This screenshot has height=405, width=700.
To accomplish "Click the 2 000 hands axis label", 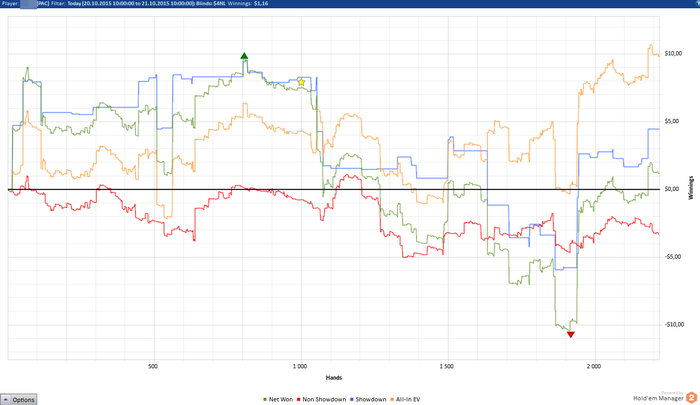I will tap(594, 367).
